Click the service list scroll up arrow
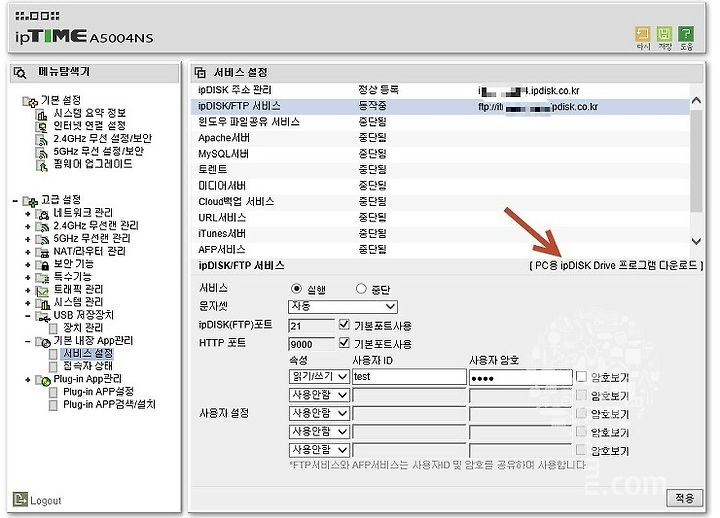The height and width of the screenshot is (518, 720). coord(696,100)
